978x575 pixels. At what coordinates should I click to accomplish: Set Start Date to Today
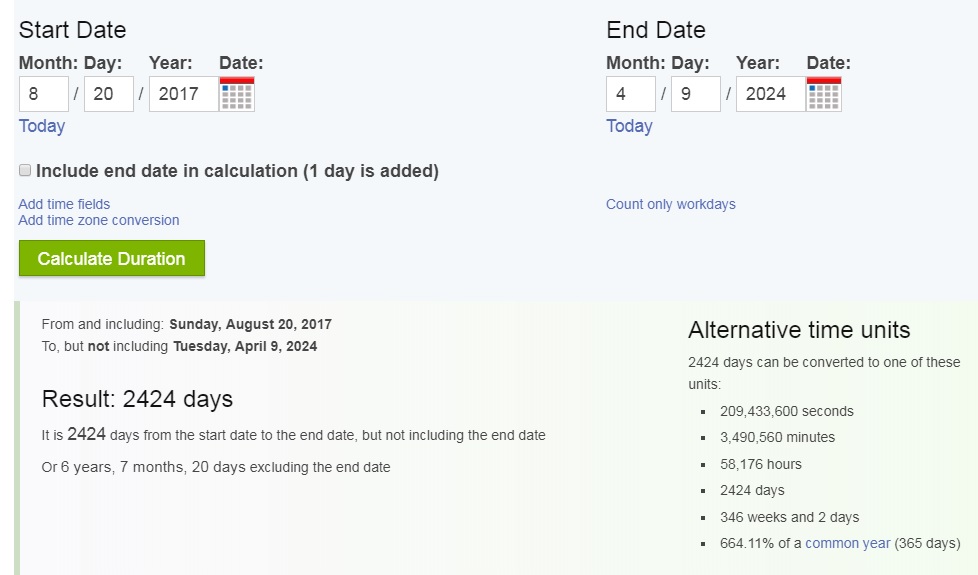[42, 126]
